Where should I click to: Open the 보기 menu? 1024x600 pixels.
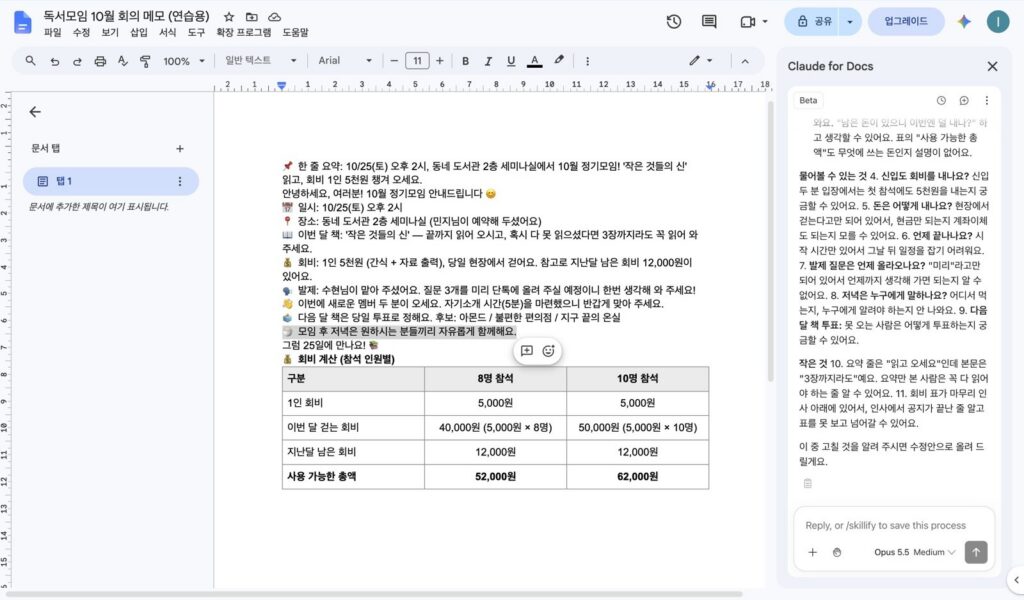(110, 33)
